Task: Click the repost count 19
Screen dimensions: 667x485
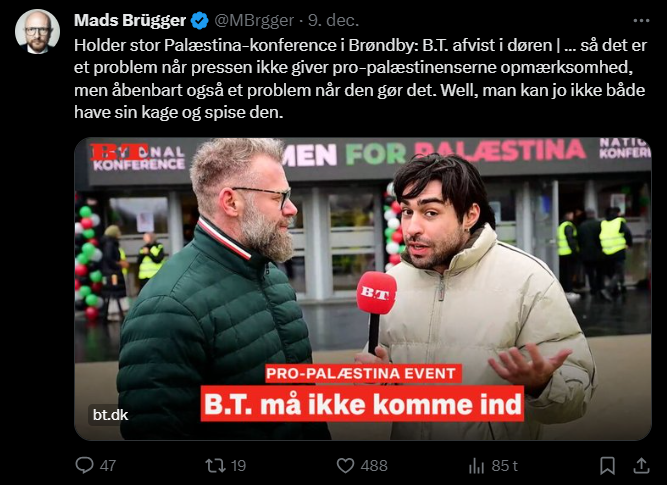Action: (x=238, y=465)
